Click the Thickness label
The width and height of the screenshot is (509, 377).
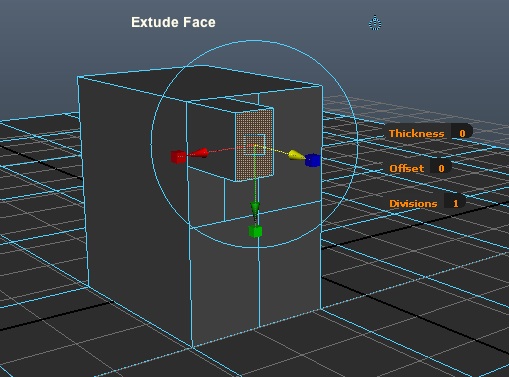click(x=417, y=134)
